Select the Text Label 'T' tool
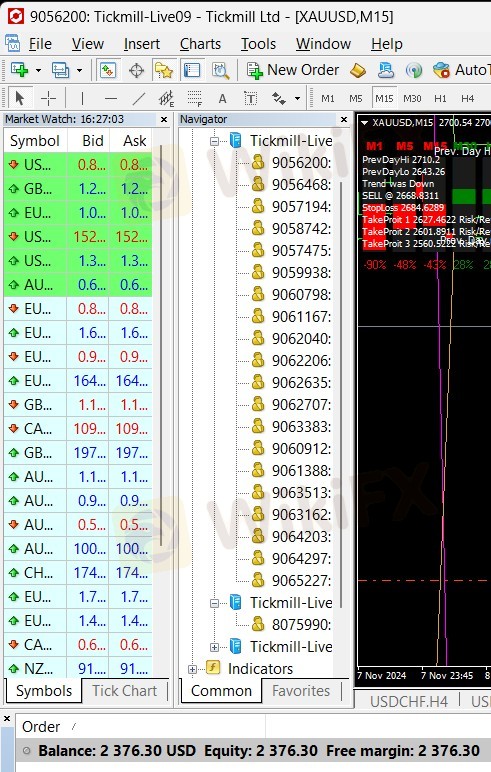Screen dimensions: 491x772 pos(251,98)
